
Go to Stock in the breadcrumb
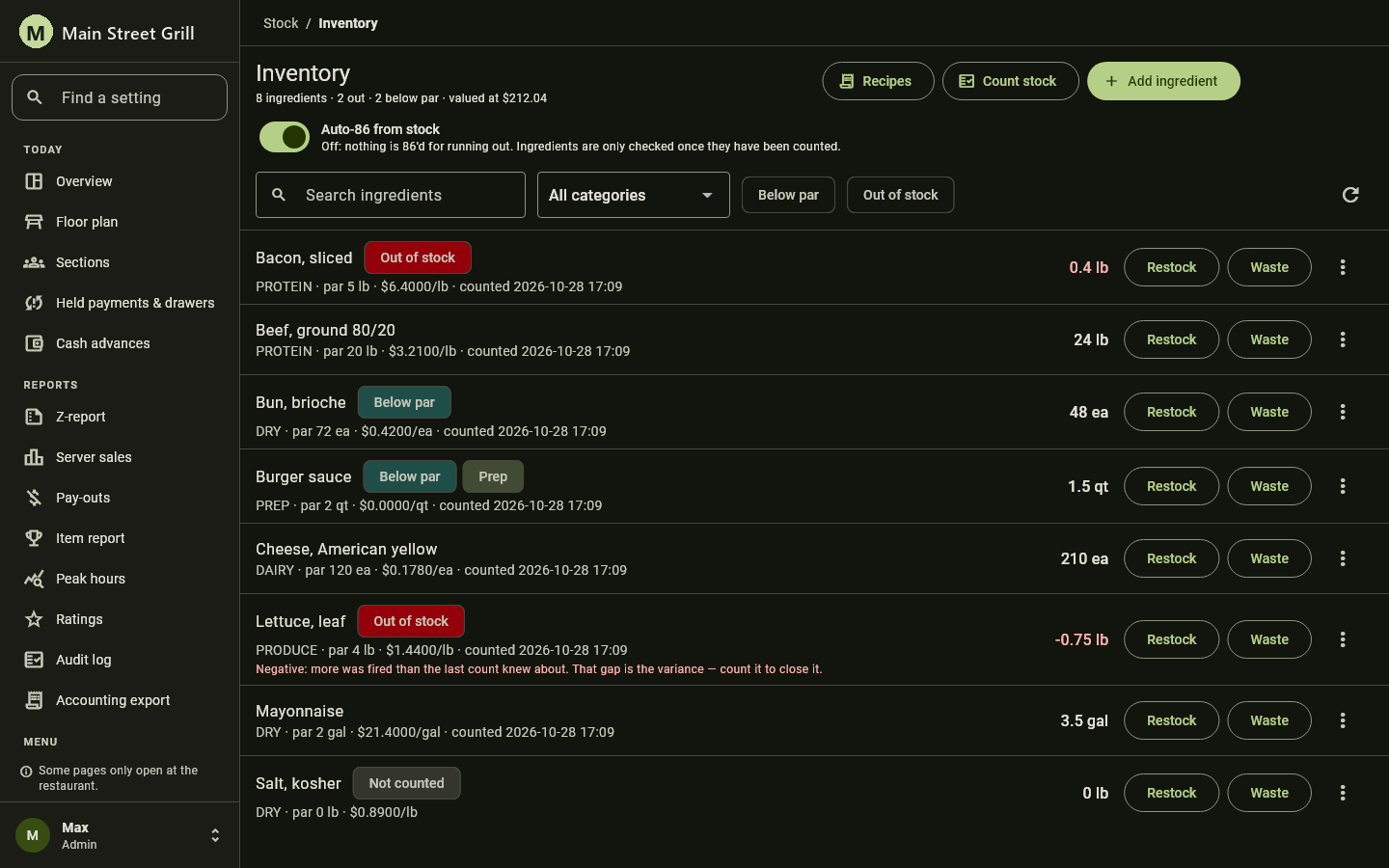(281, 23)
